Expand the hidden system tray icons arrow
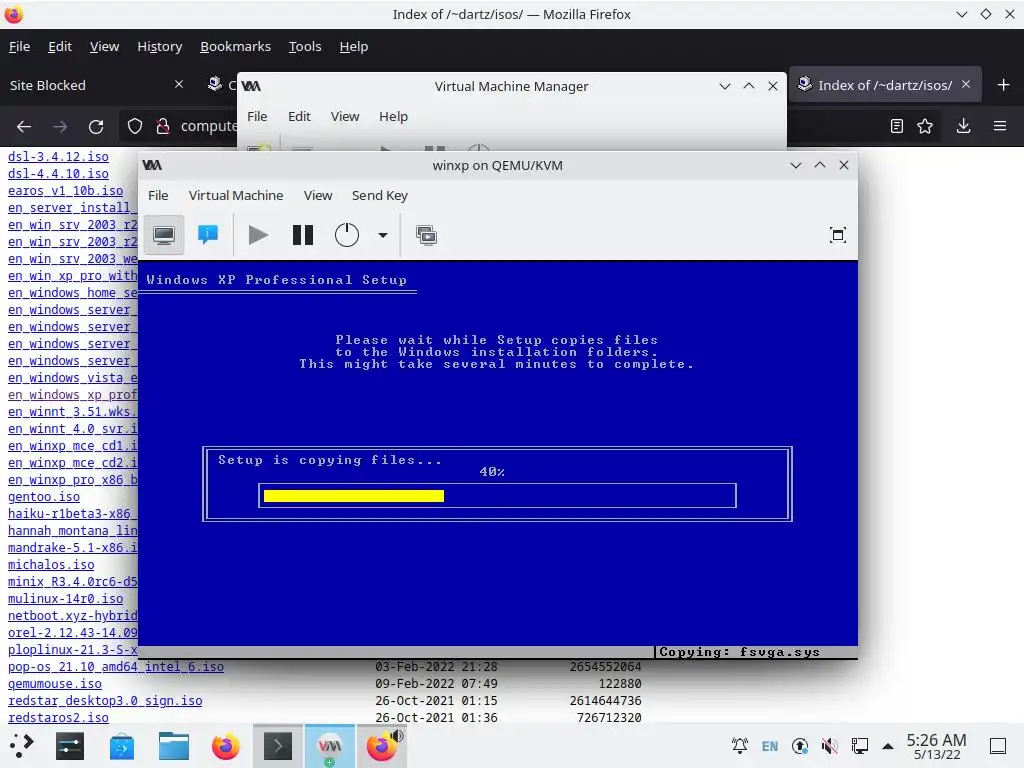This screenshot has width=1024, height=768. pyautogui.click(x=888, y=746)
